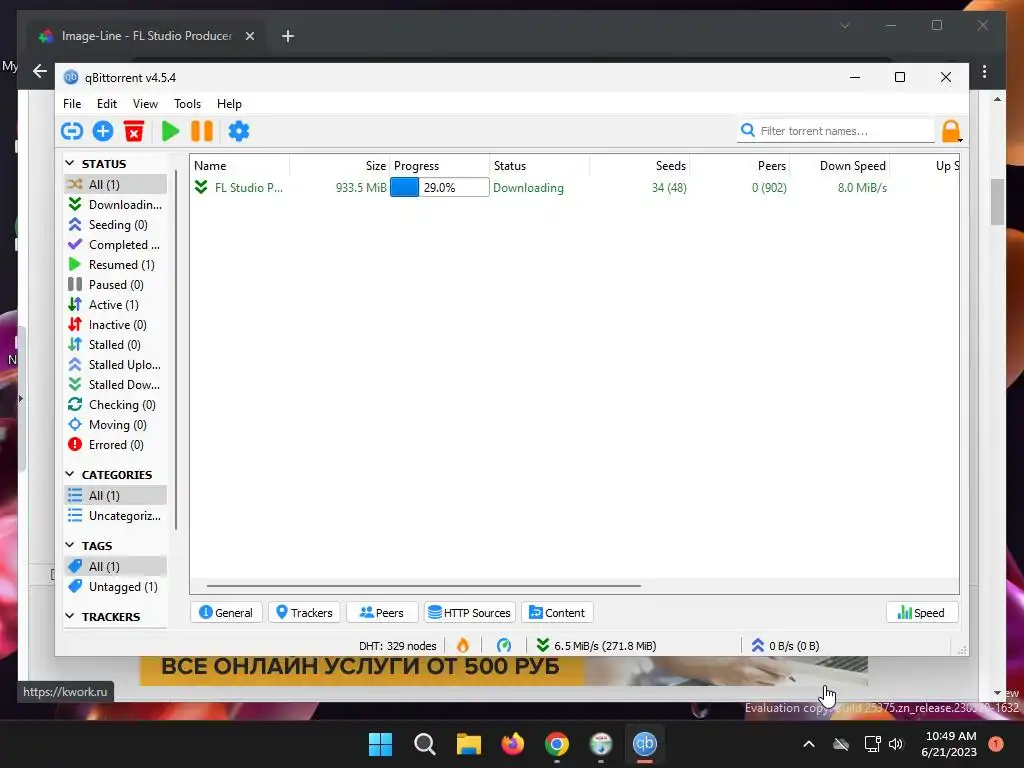Filter by Inactive (0) status
1024x768 pixels.
[x=116, y=325]
